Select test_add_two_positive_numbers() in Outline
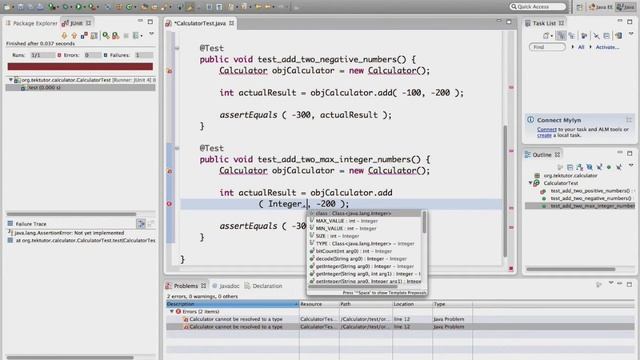Screen dimensions: 640x360 coord(589,191)
